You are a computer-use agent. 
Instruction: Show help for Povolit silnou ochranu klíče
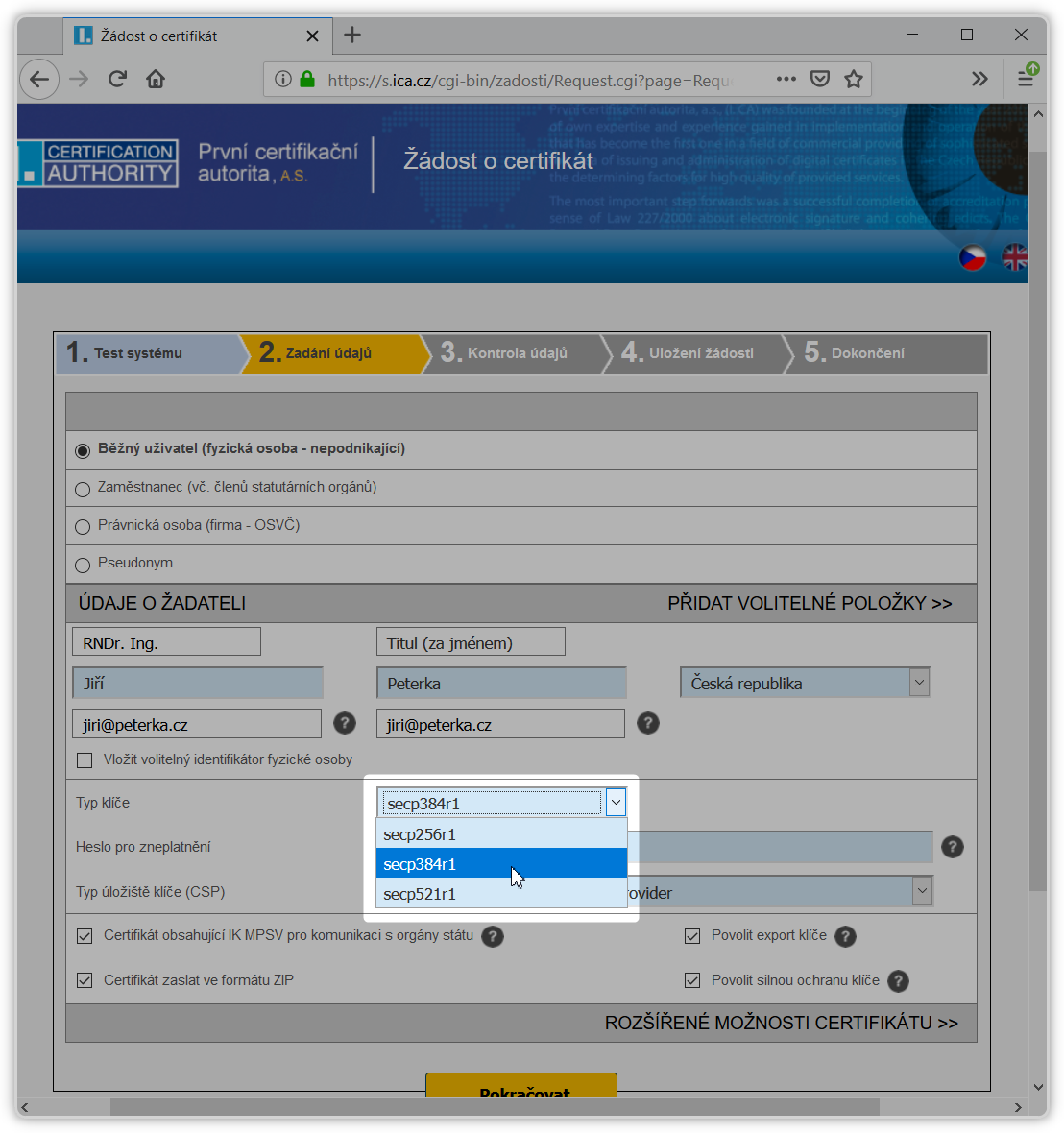click(x=899, y=981)
